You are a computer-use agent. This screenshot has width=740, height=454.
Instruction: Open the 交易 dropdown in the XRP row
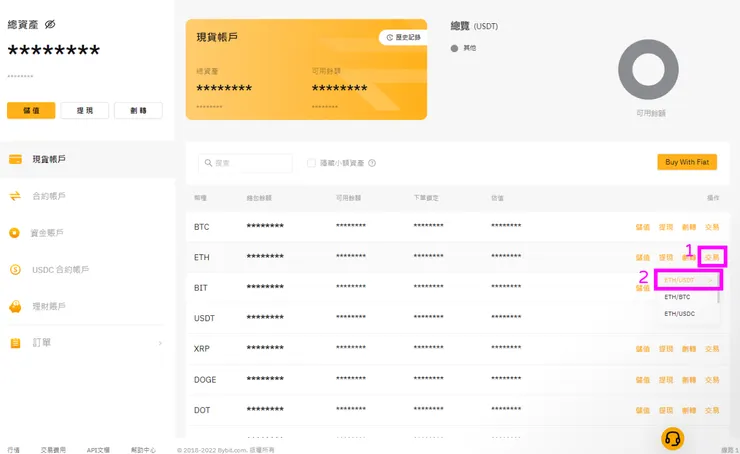point(712,349)
